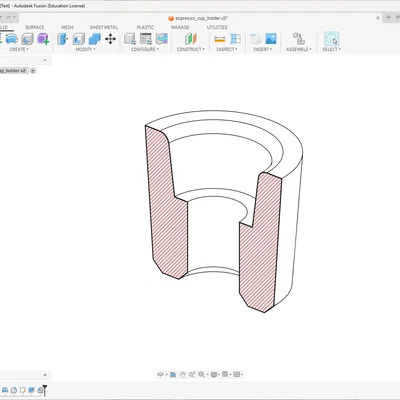This screenshot has height=400, width=400.
Task: Click the grid and snaps icon
Action: [x=236, y=374]
